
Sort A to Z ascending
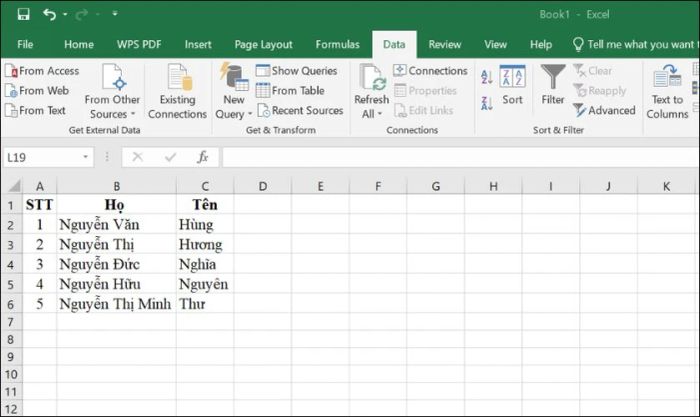pyautogui.click(x=487, y=77)
